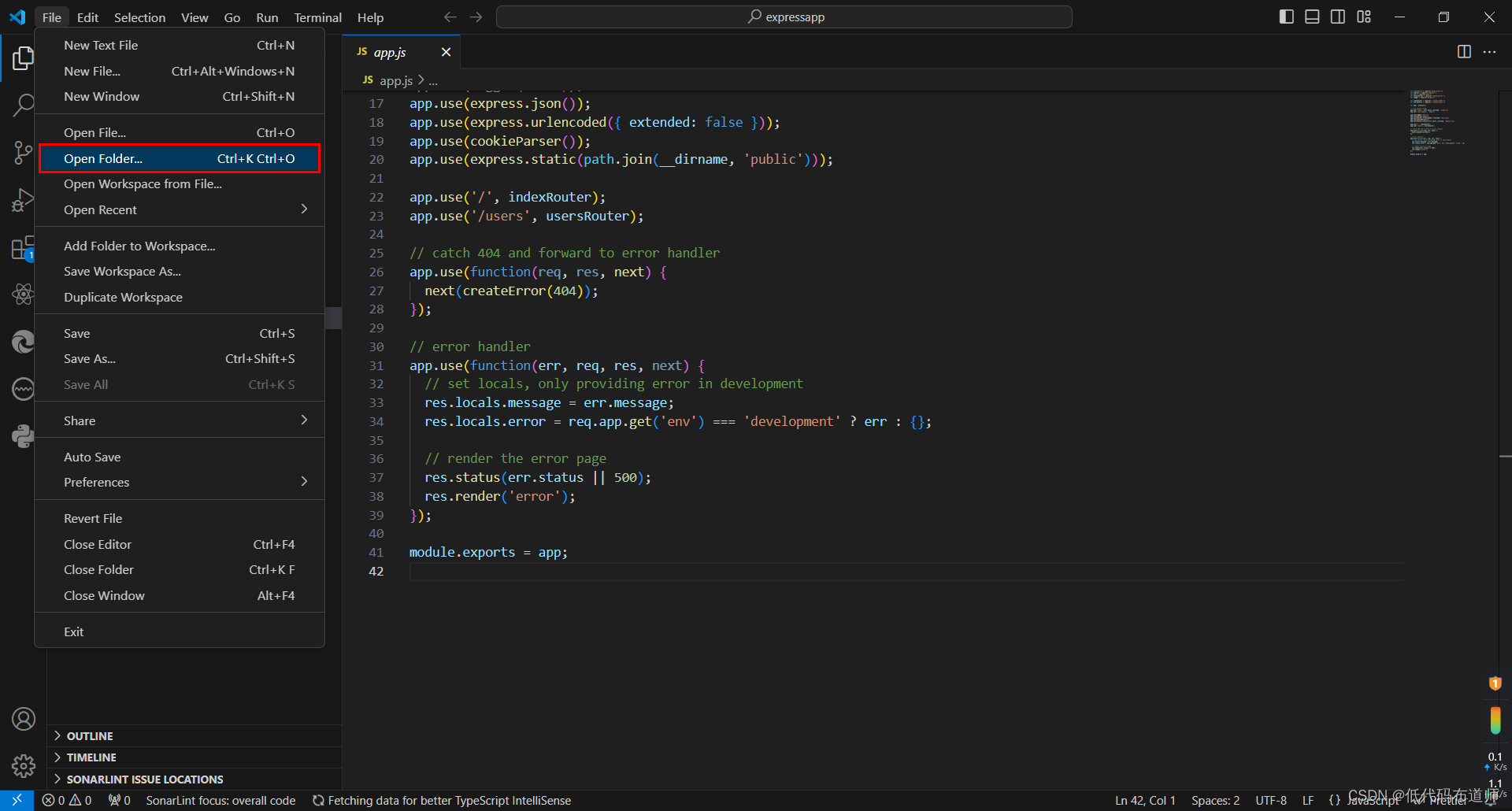
Task: Select Open Folder... in the File menu
Action: (x=180, y=158)
